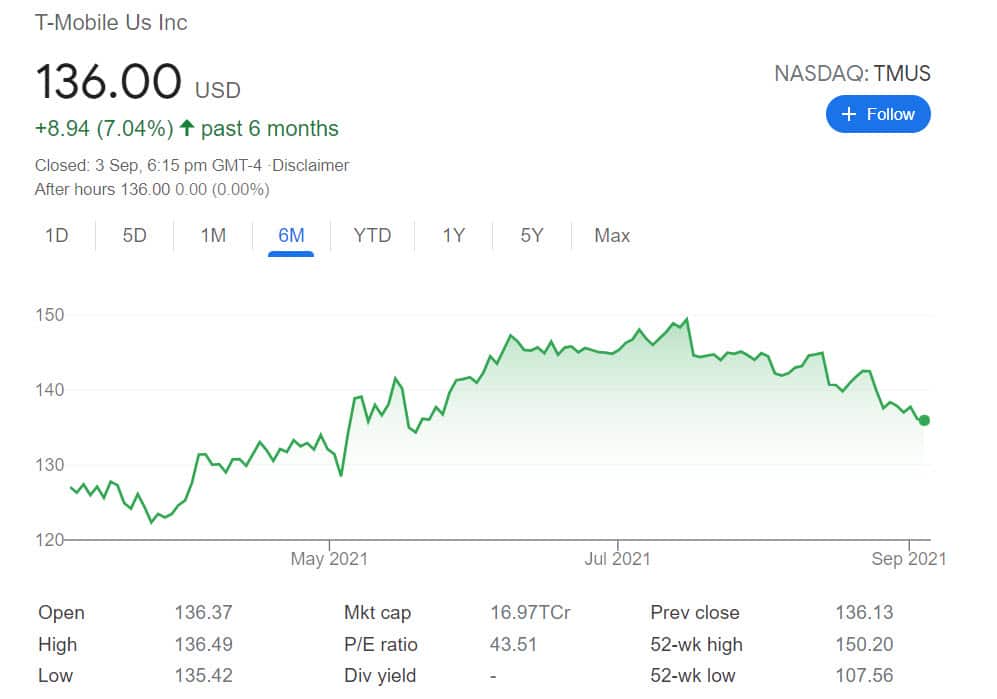
Task: Click the green up arrow beside 7.04%
Action: [186, 128]
